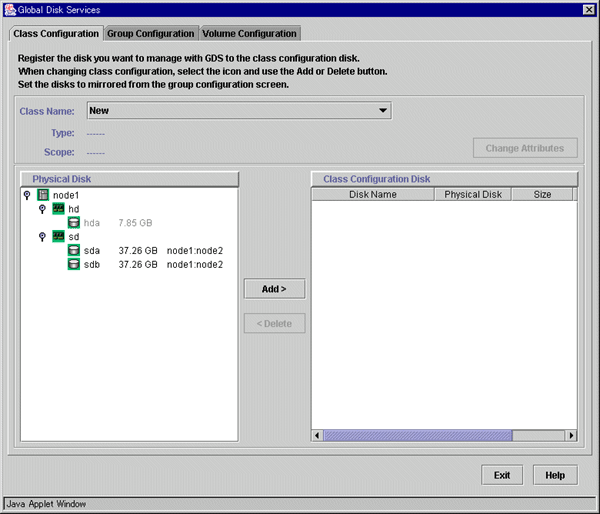This screenshot has height=514, width=600.
Task: Collapse the node1 tree node
Action: (27, 195)
